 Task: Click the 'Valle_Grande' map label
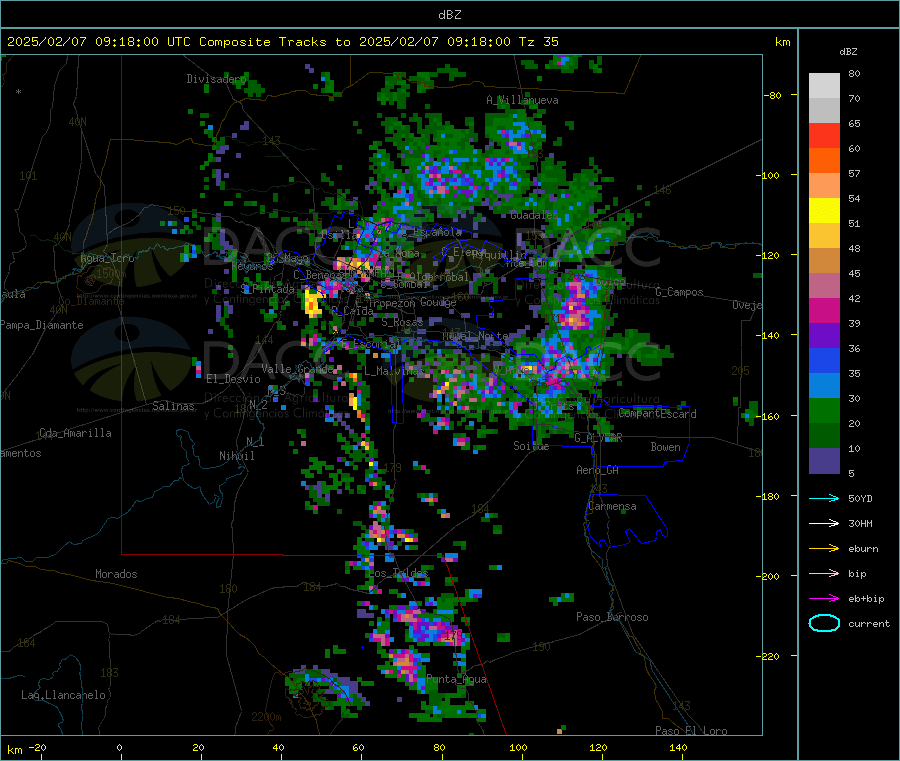(x=297, y=369)
